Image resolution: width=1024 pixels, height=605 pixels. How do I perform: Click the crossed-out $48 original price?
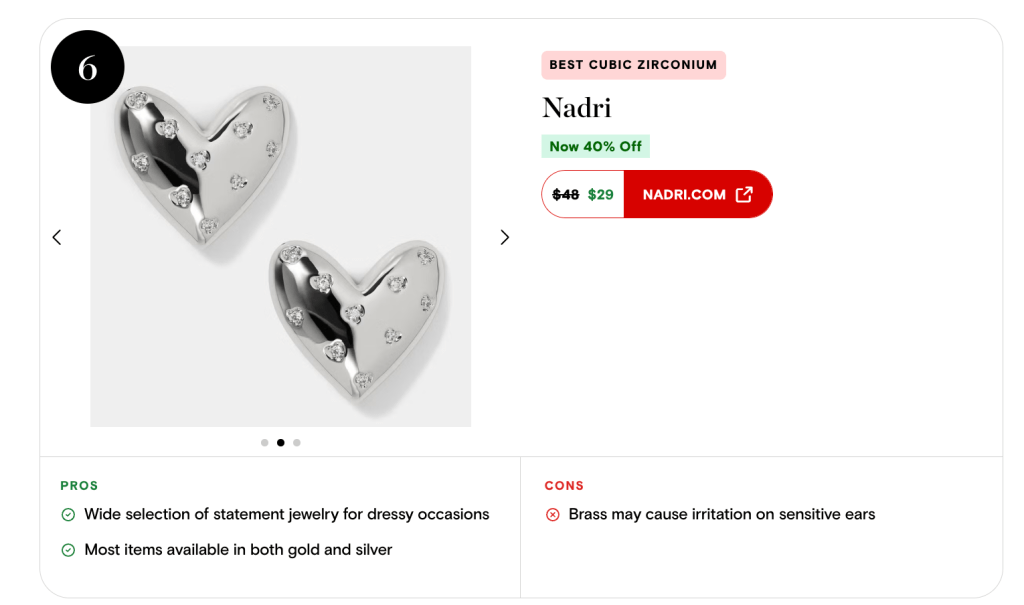566,194
